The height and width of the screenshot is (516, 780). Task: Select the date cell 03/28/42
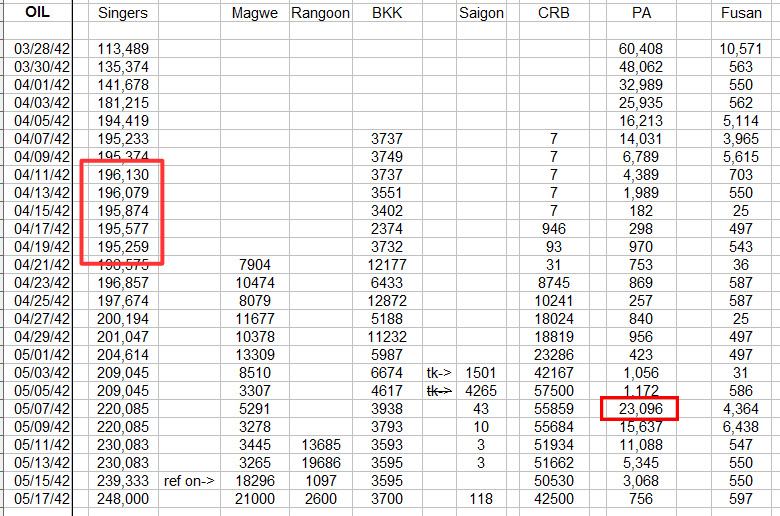tap(42, 49)
